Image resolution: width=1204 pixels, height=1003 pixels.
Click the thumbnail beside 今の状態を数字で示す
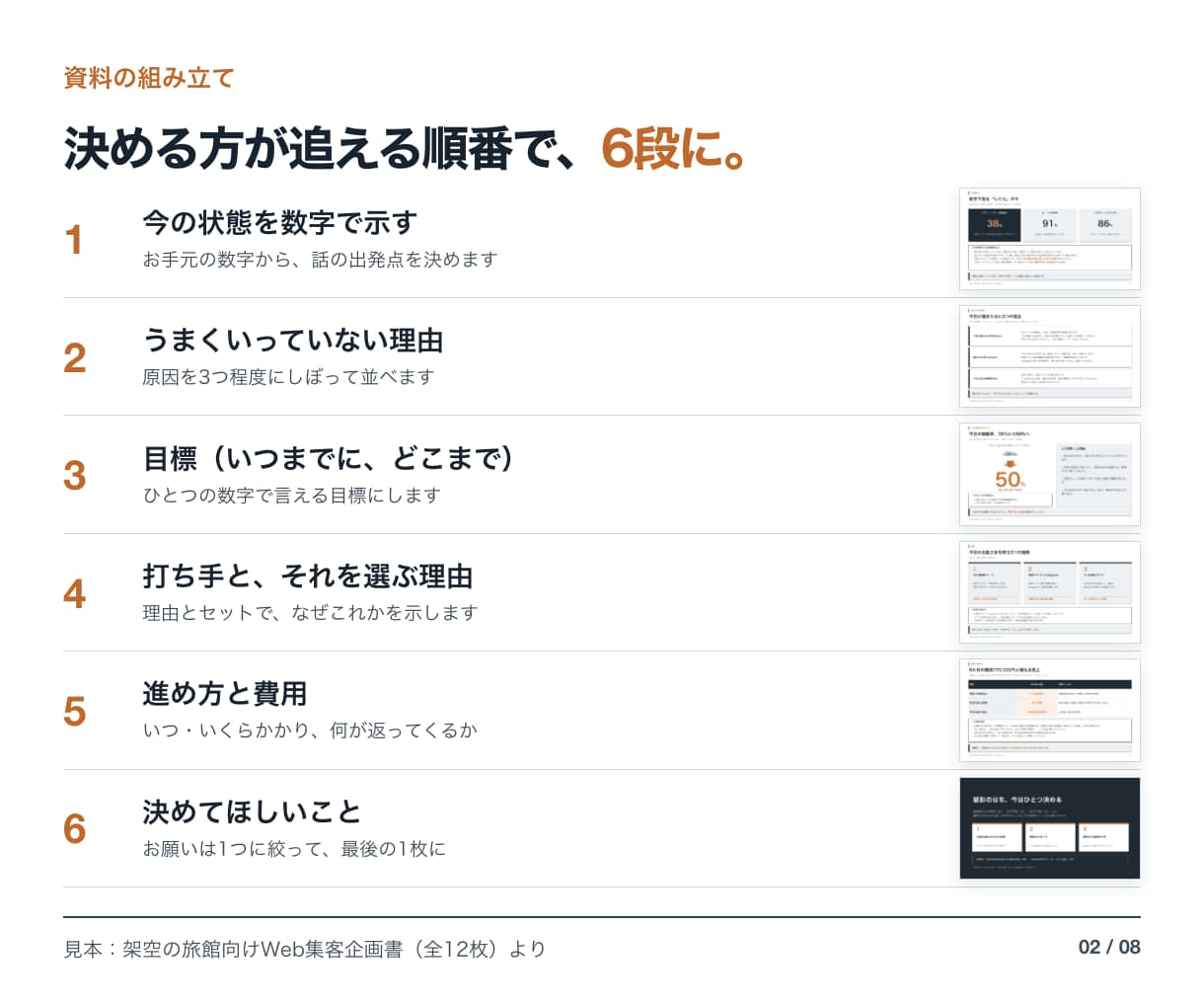point(1050,239)
